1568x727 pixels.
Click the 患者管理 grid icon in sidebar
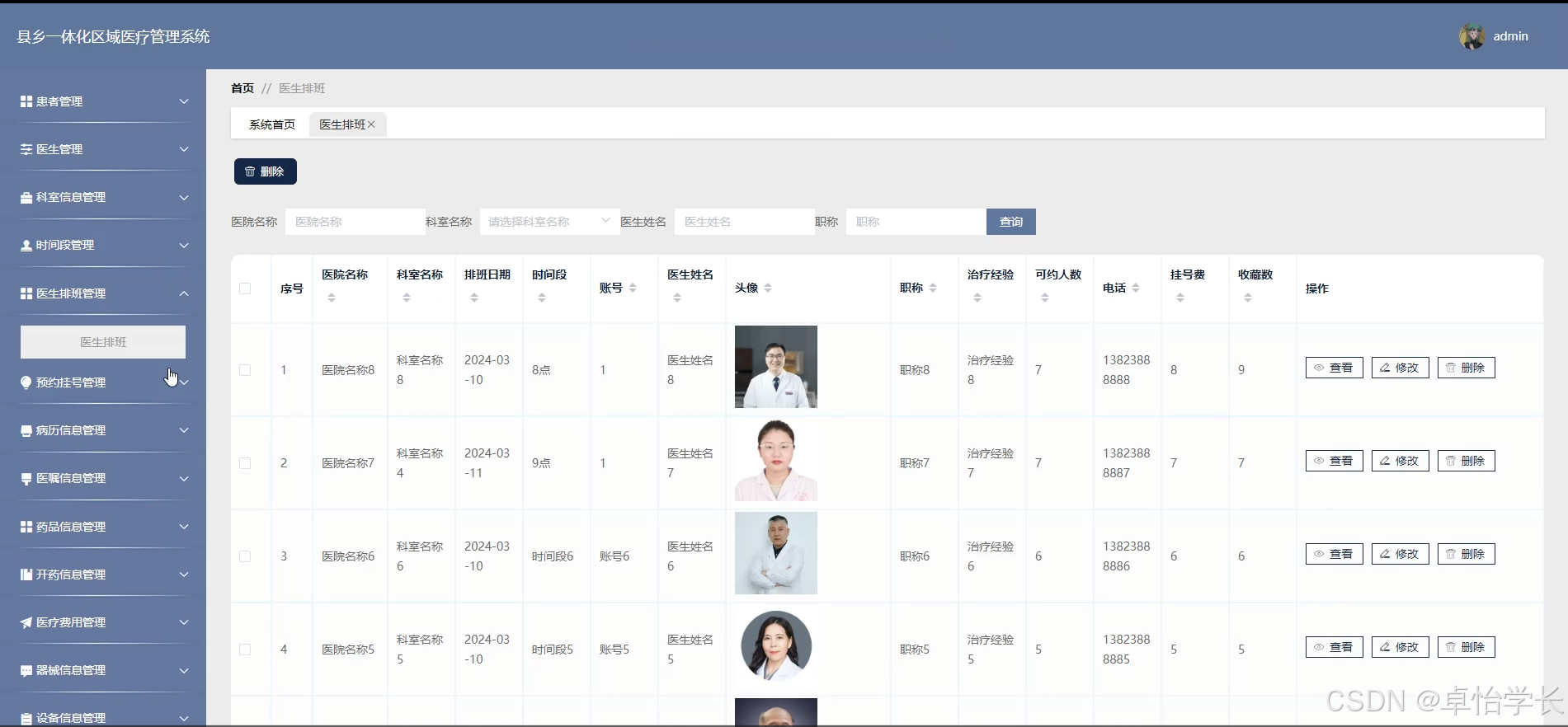pyautogui.click(x=26, y=101)
